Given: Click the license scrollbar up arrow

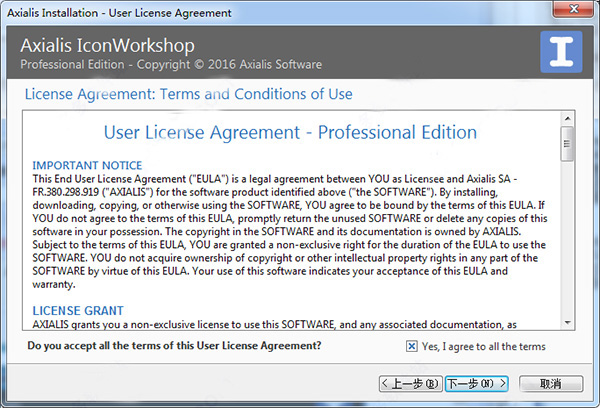Looking at the screenshot, I should [x=568, y=119].
